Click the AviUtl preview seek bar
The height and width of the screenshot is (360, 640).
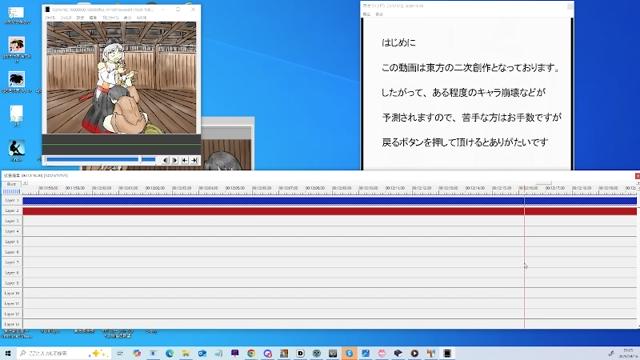point(101,160)
